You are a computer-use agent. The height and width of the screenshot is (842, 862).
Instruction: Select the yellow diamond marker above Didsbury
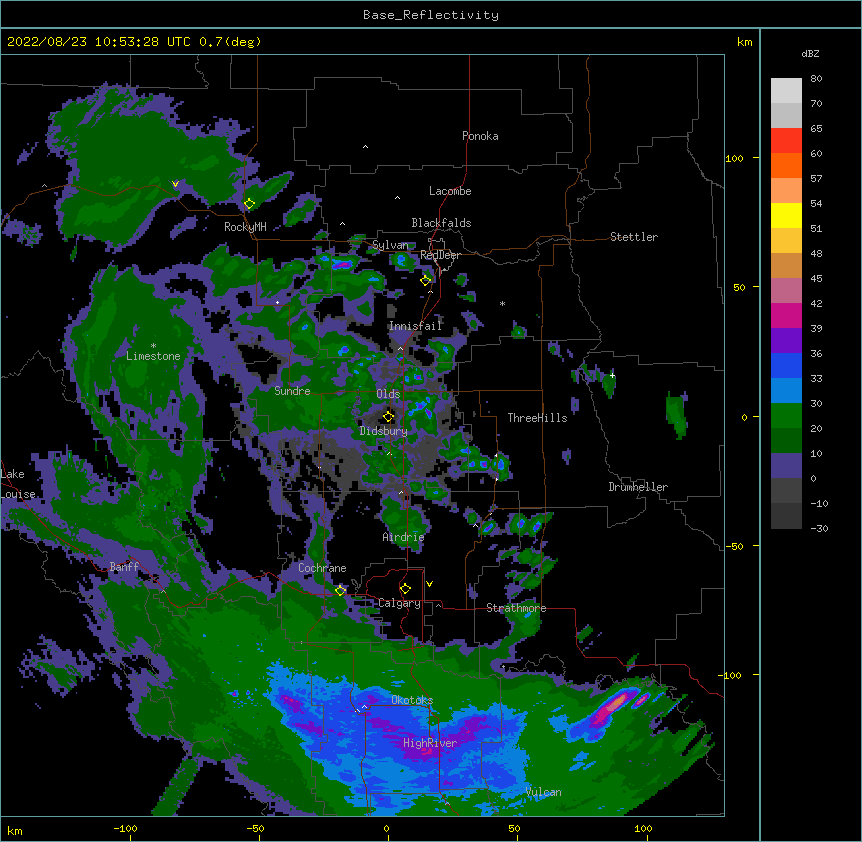click(388, 416)
